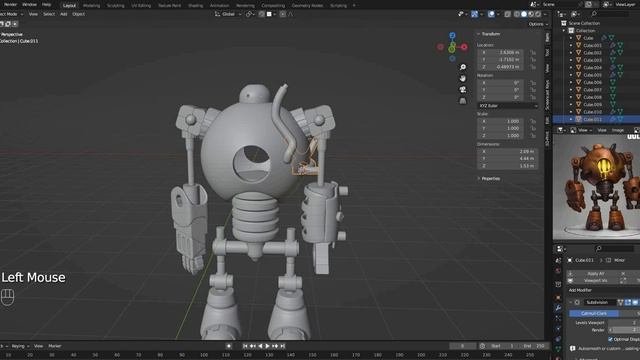
Task: Open the object properties orange square tab
Action: (x=558, y=298)
